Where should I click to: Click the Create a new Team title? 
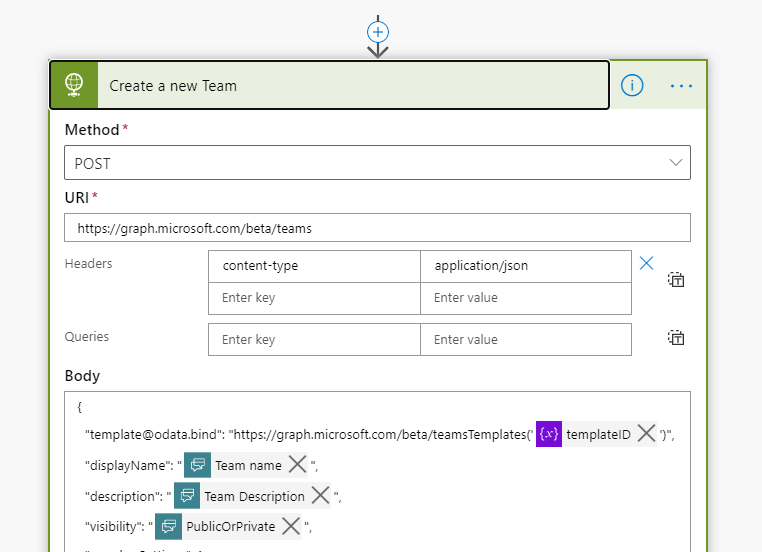(x=173, y=86)
